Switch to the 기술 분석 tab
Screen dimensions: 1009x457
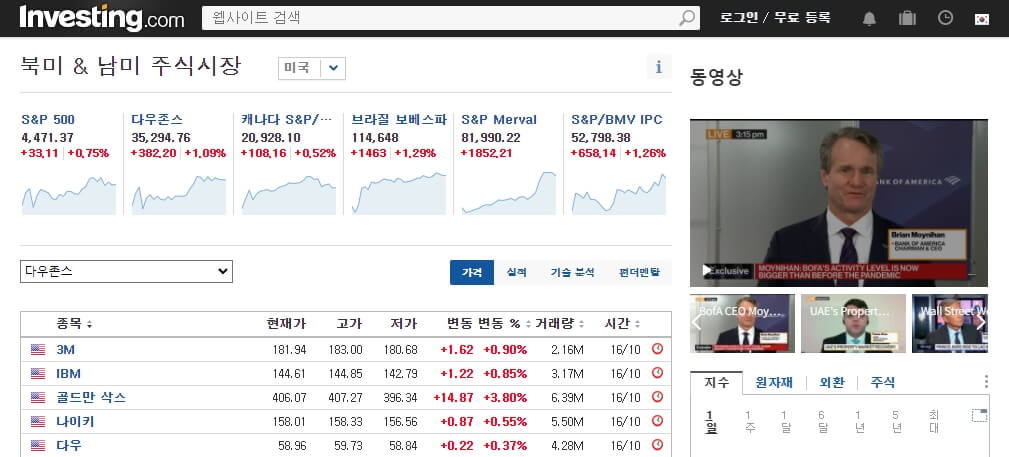pyautogui.click(x=572, y=272)
